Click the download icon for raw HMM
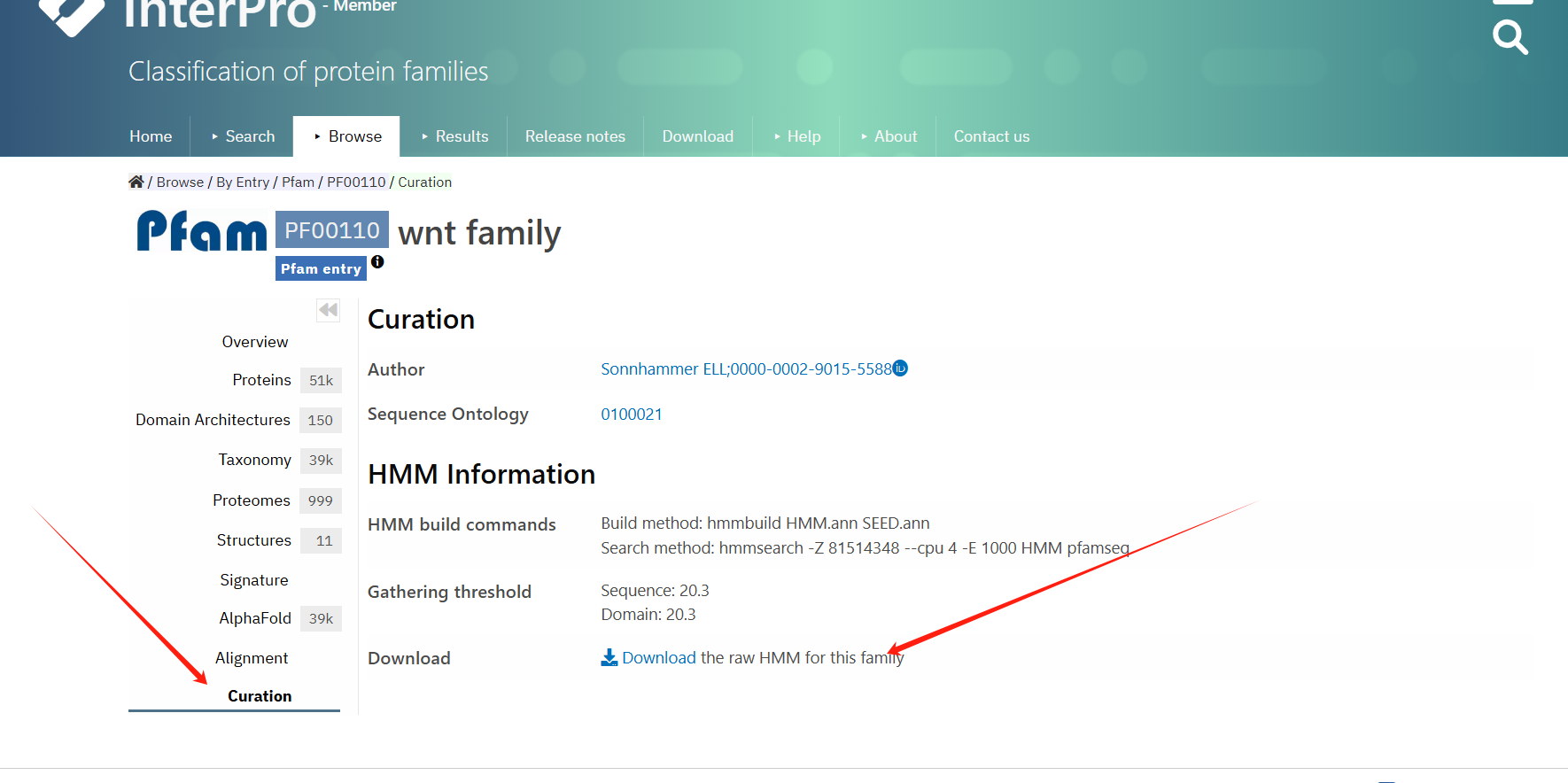Image resolution: width=1568 pixels, height=783 pixels. click(609, 657)
